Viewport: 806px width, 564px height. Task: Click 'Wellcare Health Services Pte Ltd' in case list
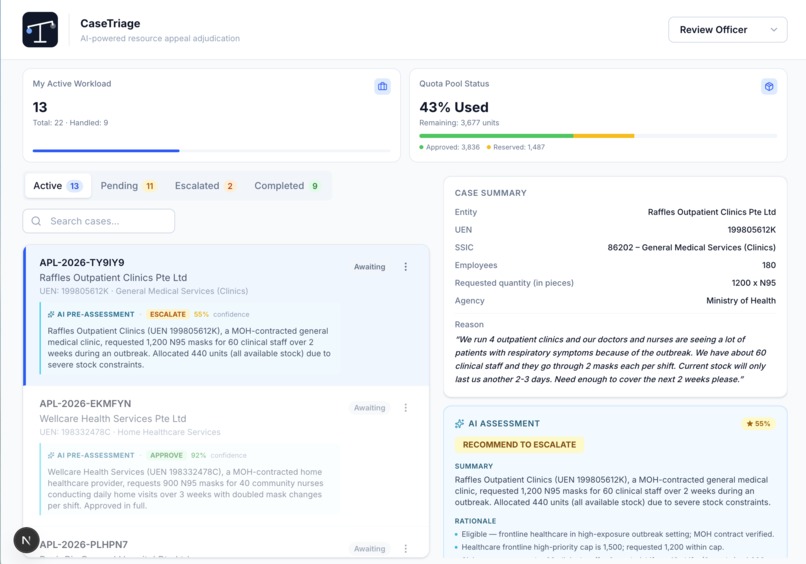(x=113, y=419)
